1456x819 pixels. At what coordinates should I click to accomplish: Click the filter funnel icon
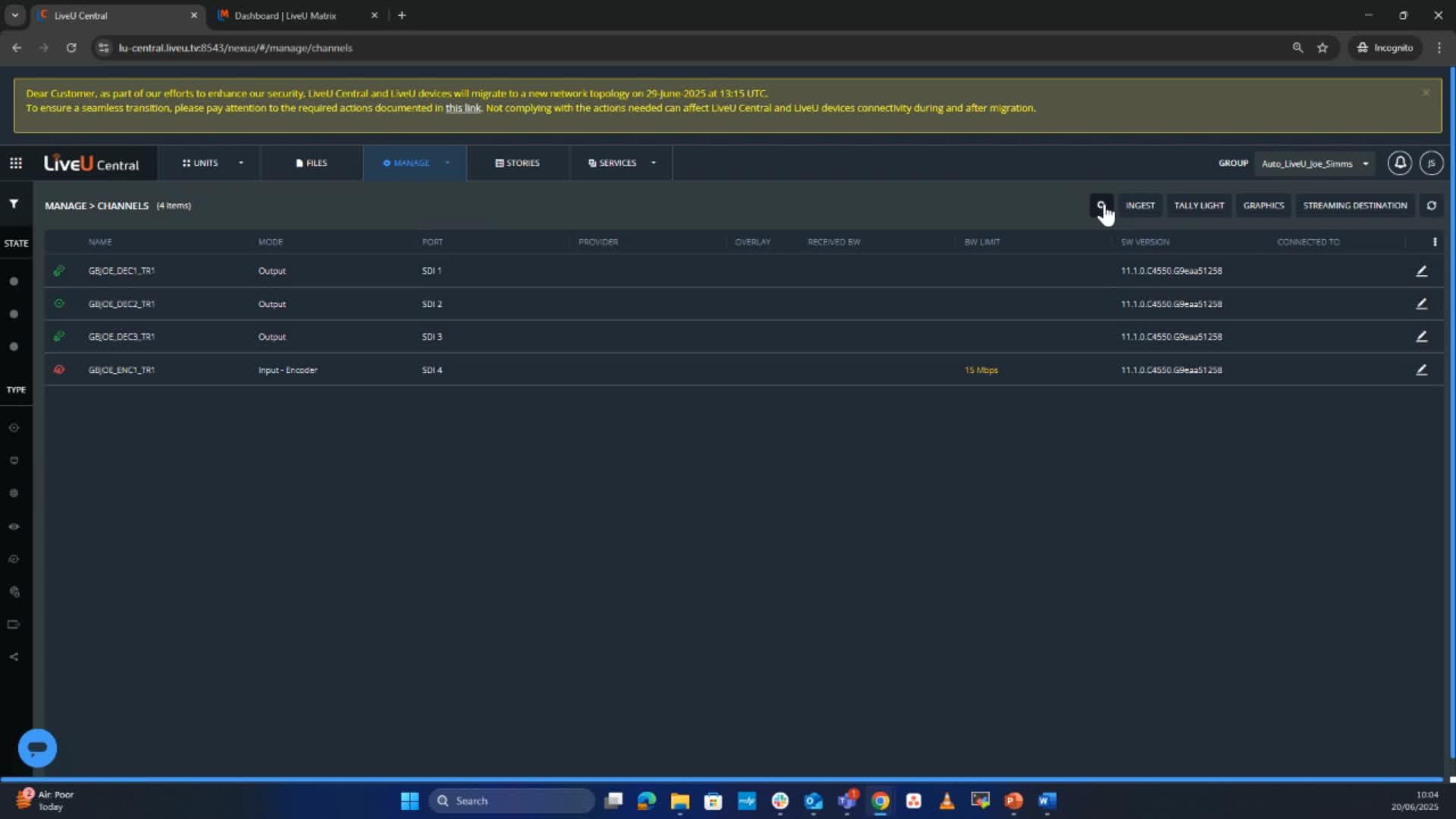click(x=14, y=203)
